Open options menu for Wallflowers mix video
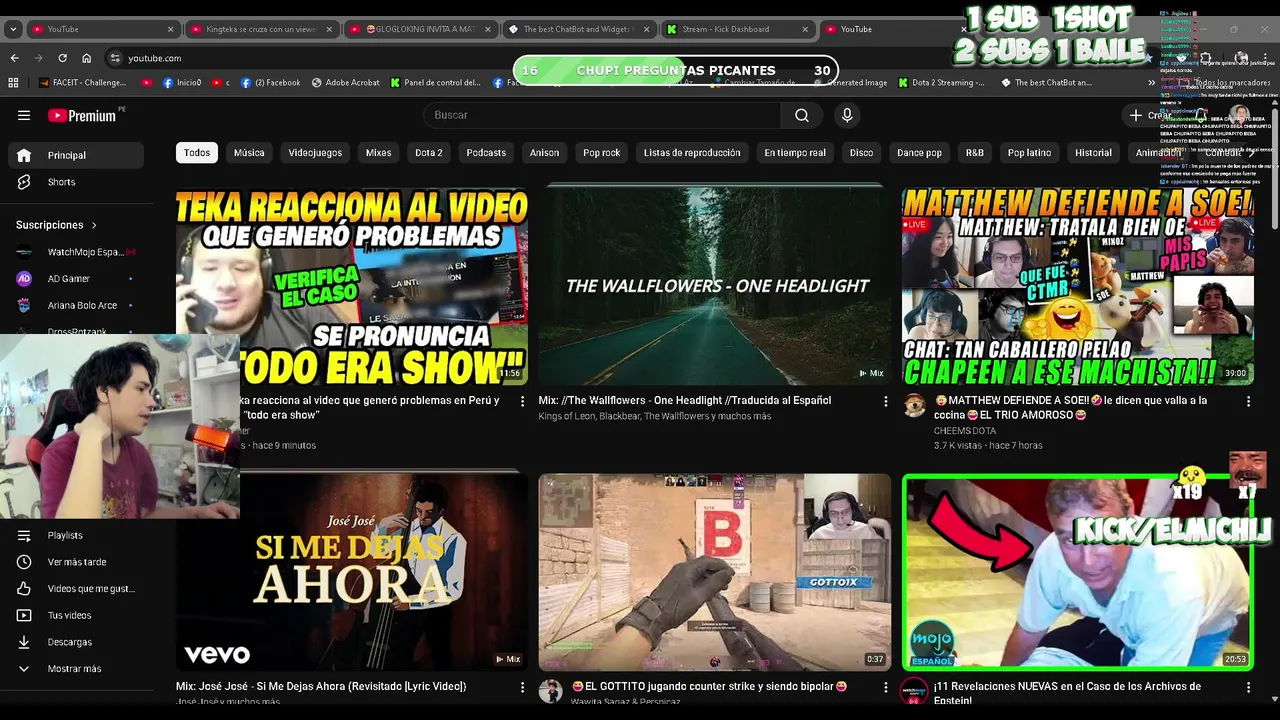The image size is (1280, 720). tap(885, 401)
